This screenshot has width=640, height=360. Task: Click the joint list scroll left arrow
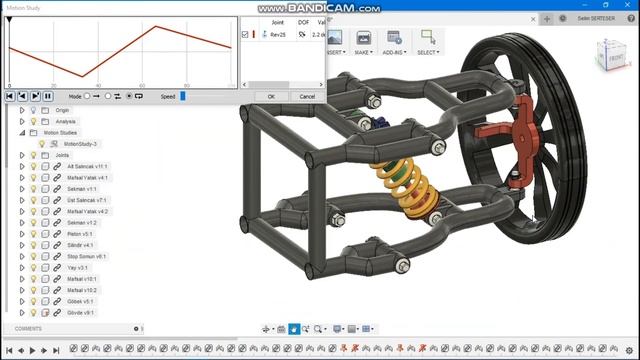point(244,84)
